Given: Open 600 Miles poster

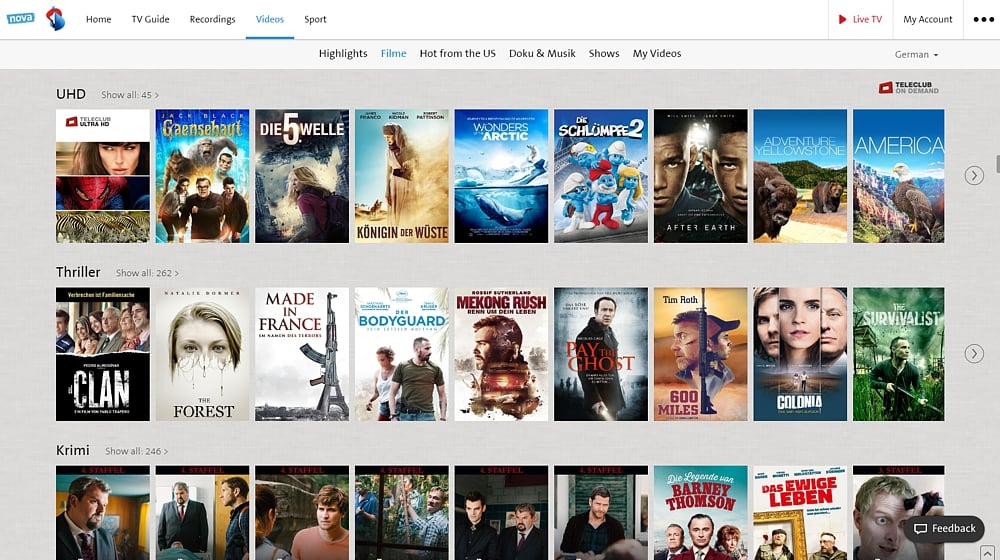Looking at the screenshot, I should 700,354.
